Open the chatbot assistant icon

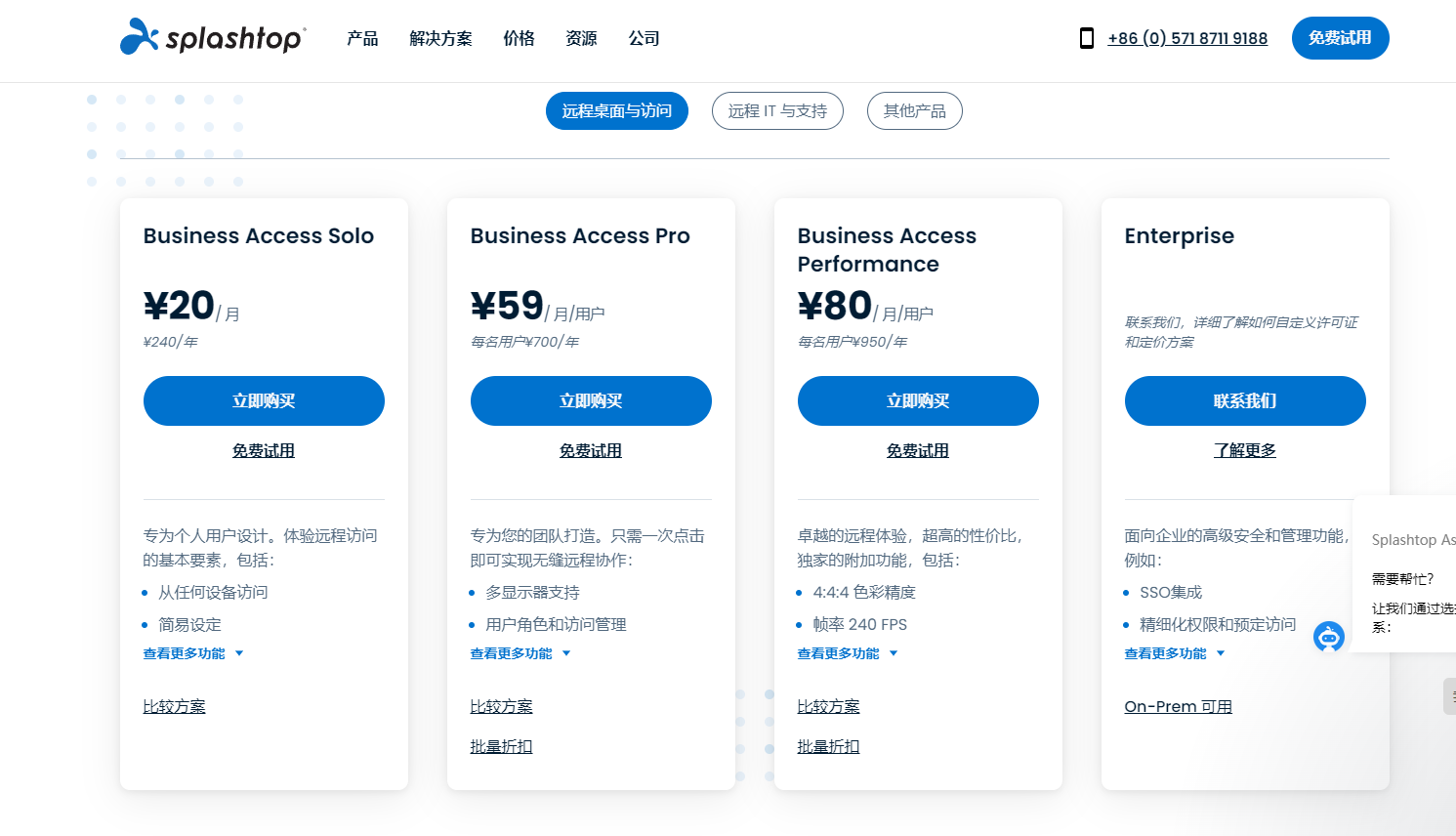pyautogui.click(x=1329, y=638)
